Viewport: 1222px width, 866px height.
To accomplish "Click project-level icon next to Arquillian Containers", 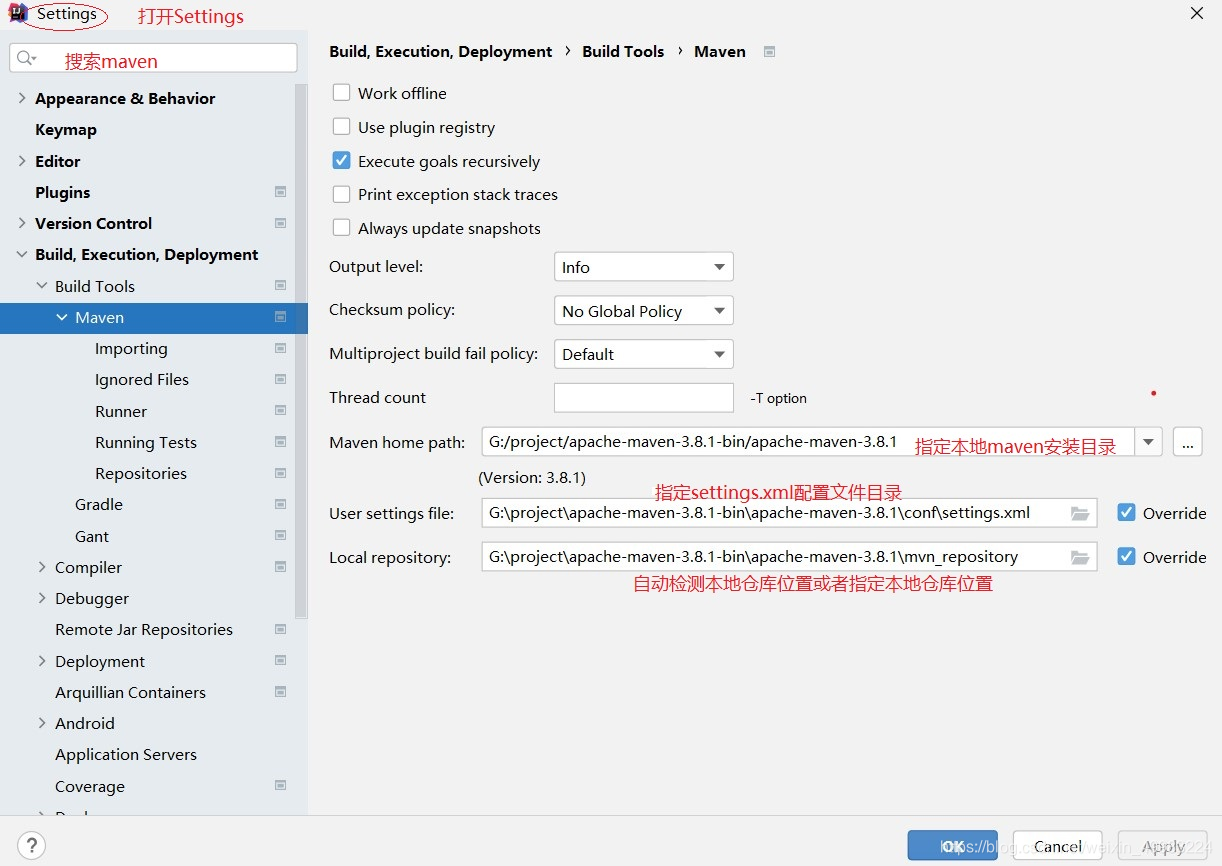I will pos(281,692).
